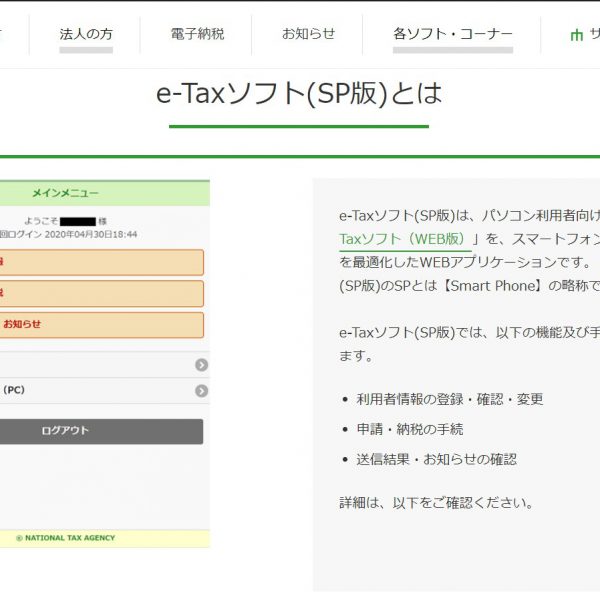
Task: Click 申請・納税の手続 bullet text
Action: point(409,429)
